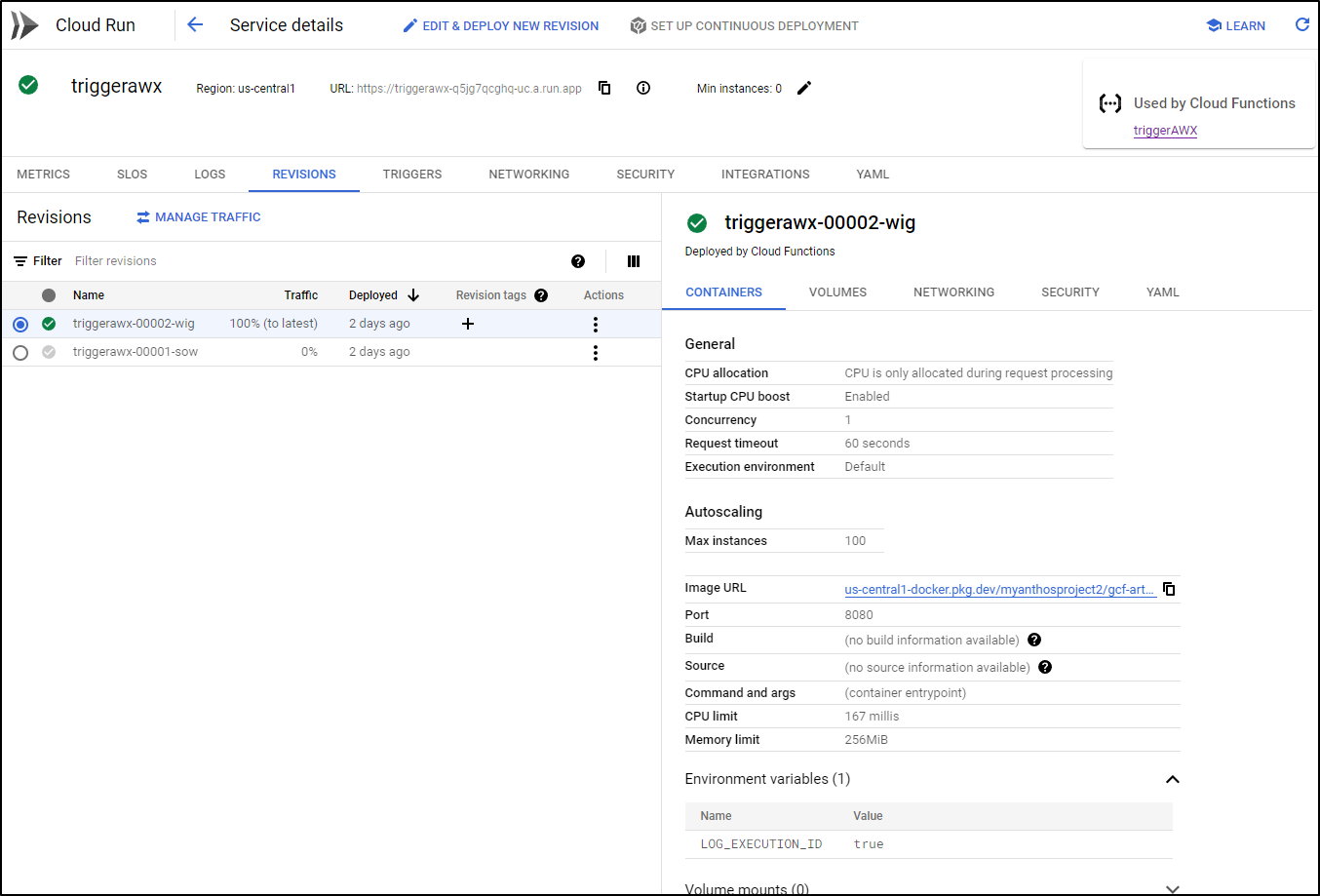This screenshot has width=1320, height=896.
Task: Click green status check beside triggerawx title
Action: tap(28, 85)
